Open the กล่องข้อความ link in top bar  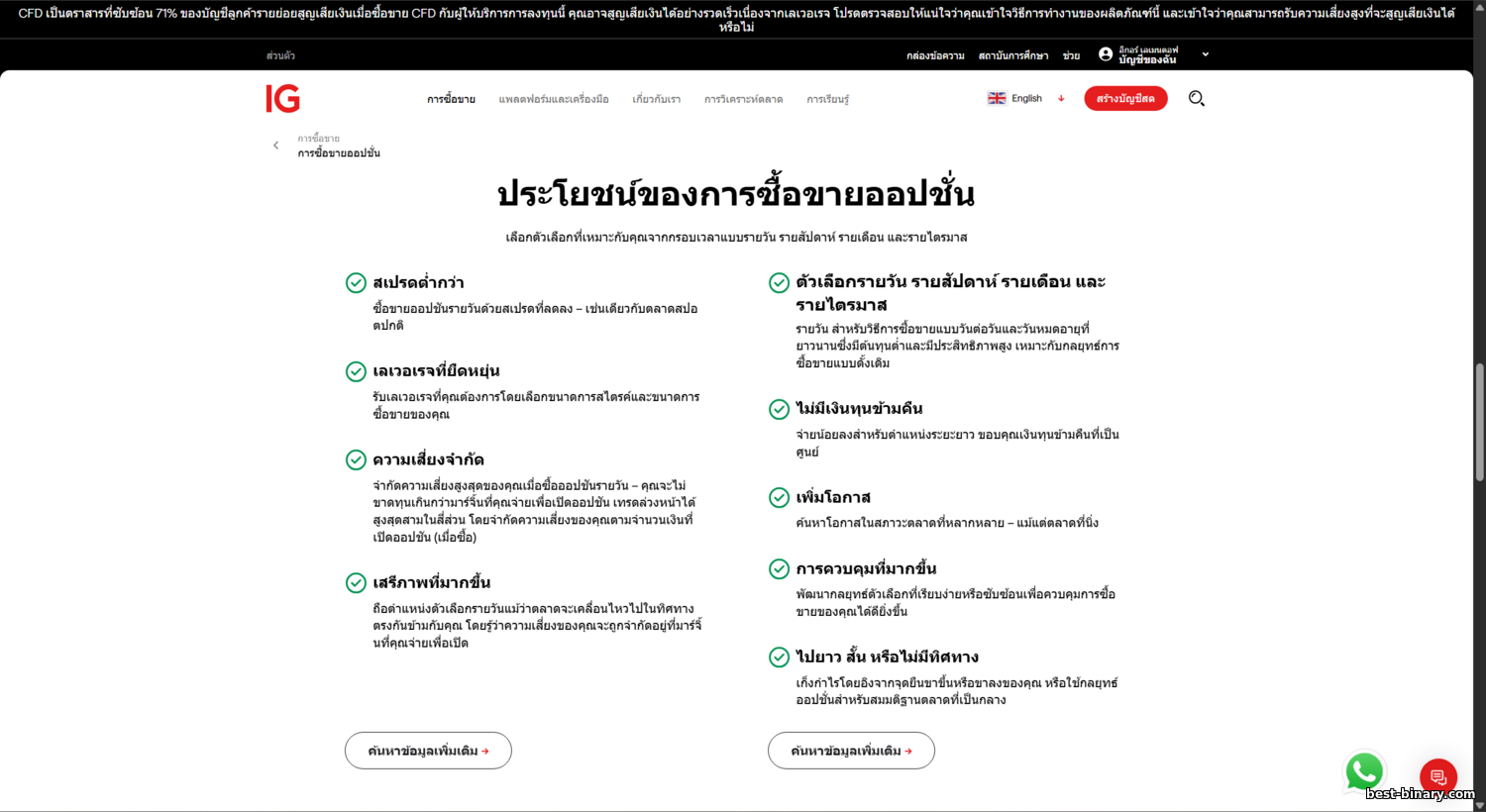[x=934, y=55]
